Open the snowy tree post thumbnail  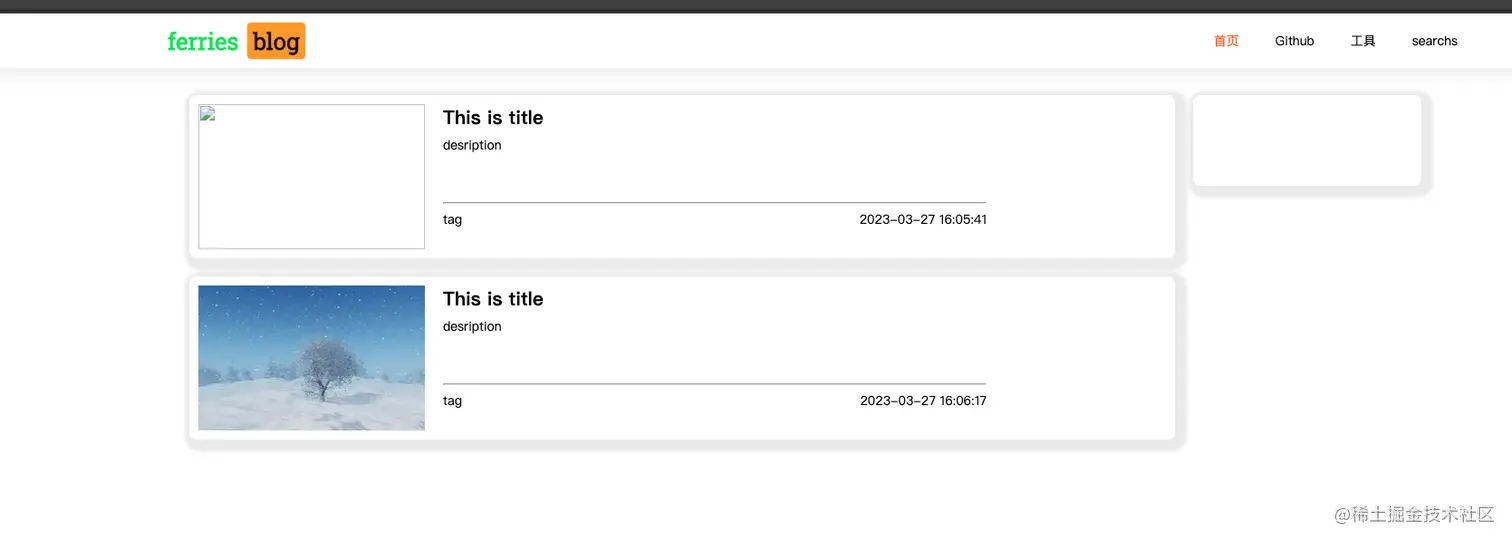(x=311, y=358)
